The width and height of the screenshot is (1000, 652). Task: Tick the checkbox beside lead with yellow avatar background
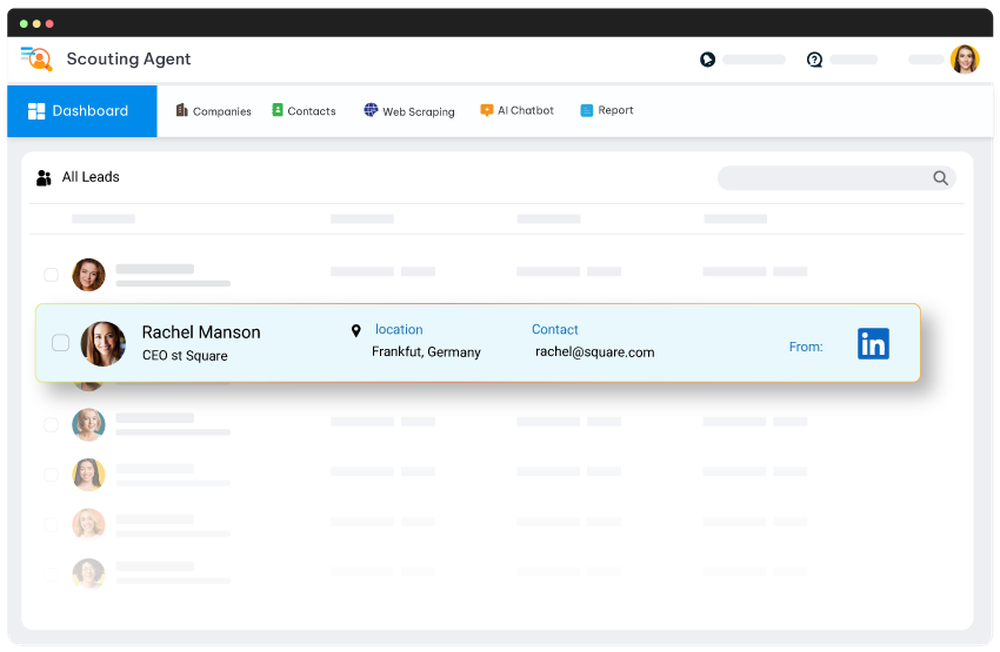pos(51,475)
